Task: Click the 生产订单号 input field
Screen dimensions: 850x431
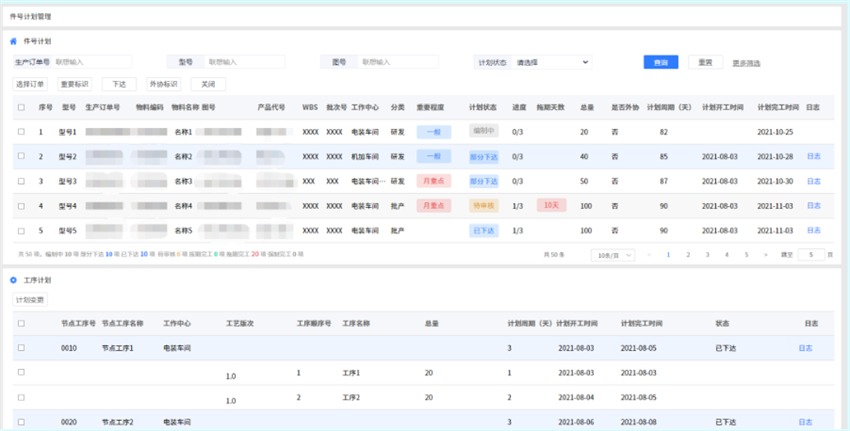Action: pyautogui.click(x=92, y=62)
